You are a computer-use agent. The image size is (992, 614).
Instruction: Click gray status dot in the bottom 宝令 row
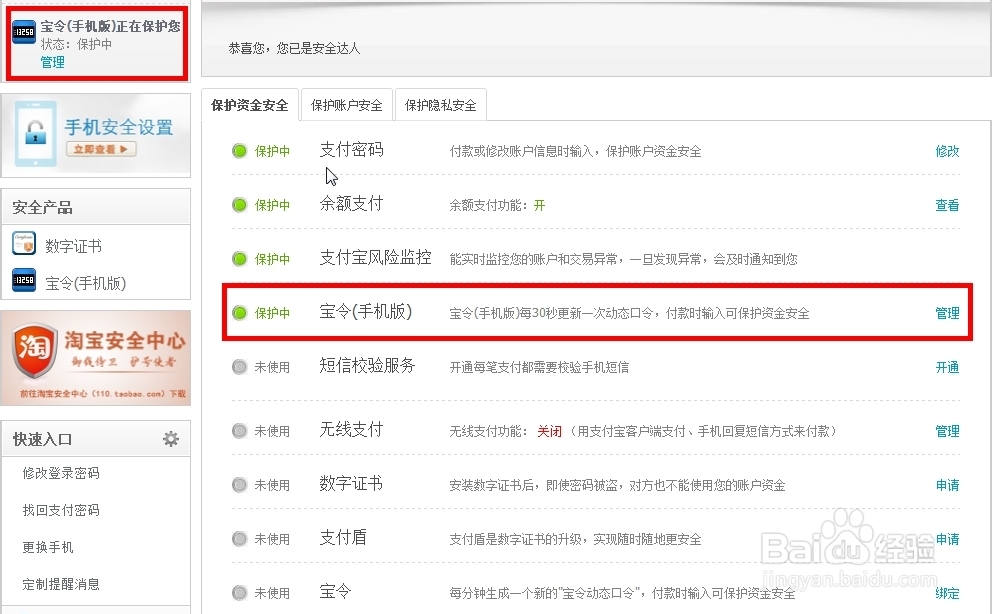coord(239,593)
